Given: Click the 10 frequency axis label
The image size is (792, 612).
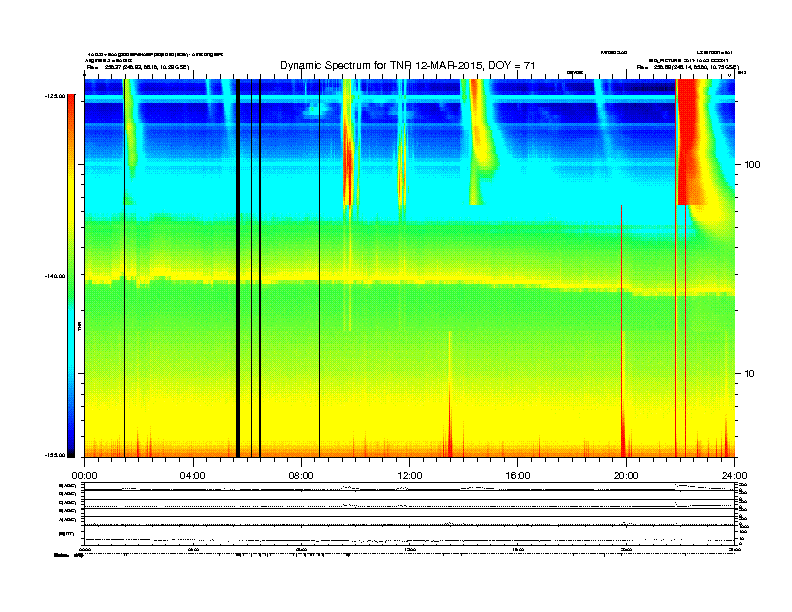Looking at the screenshot, I should [x=749, y=374].
